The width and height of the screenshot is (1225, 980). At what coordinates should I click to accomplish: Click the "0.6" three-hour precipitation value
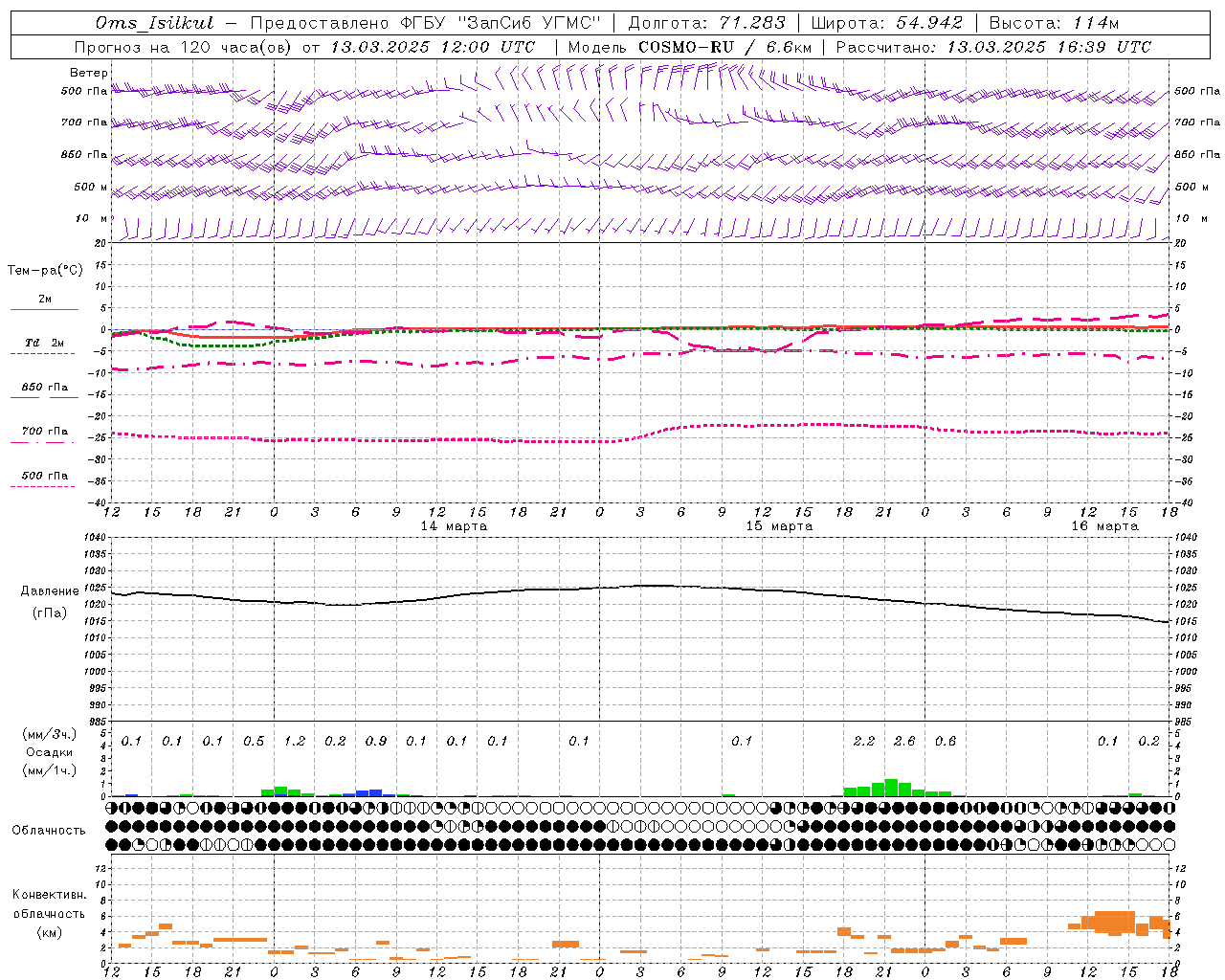tap(946, 741)
